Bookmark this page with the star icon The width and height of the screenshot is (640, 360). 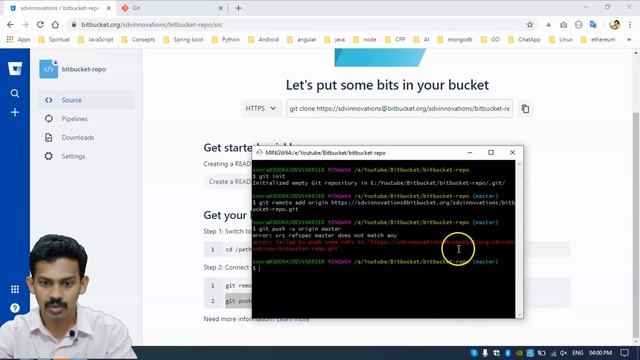pyautogui.click(x=530, y=25)
